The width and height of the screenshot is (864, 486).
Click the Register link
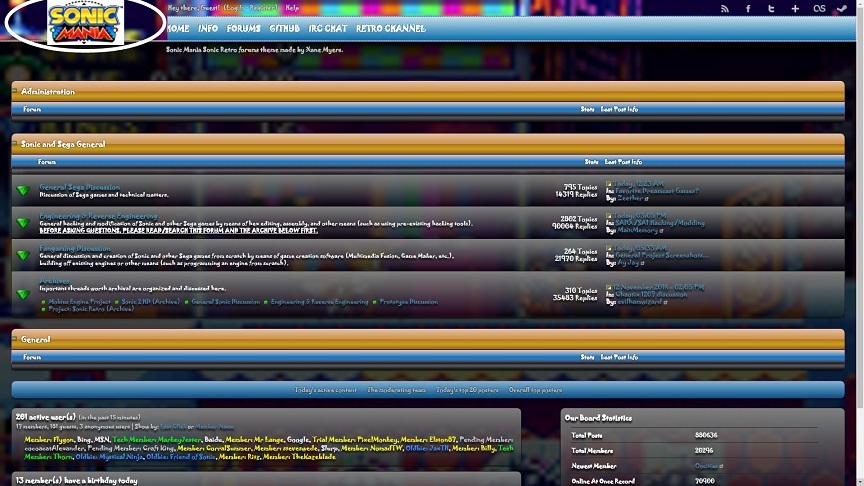[262, 8]
